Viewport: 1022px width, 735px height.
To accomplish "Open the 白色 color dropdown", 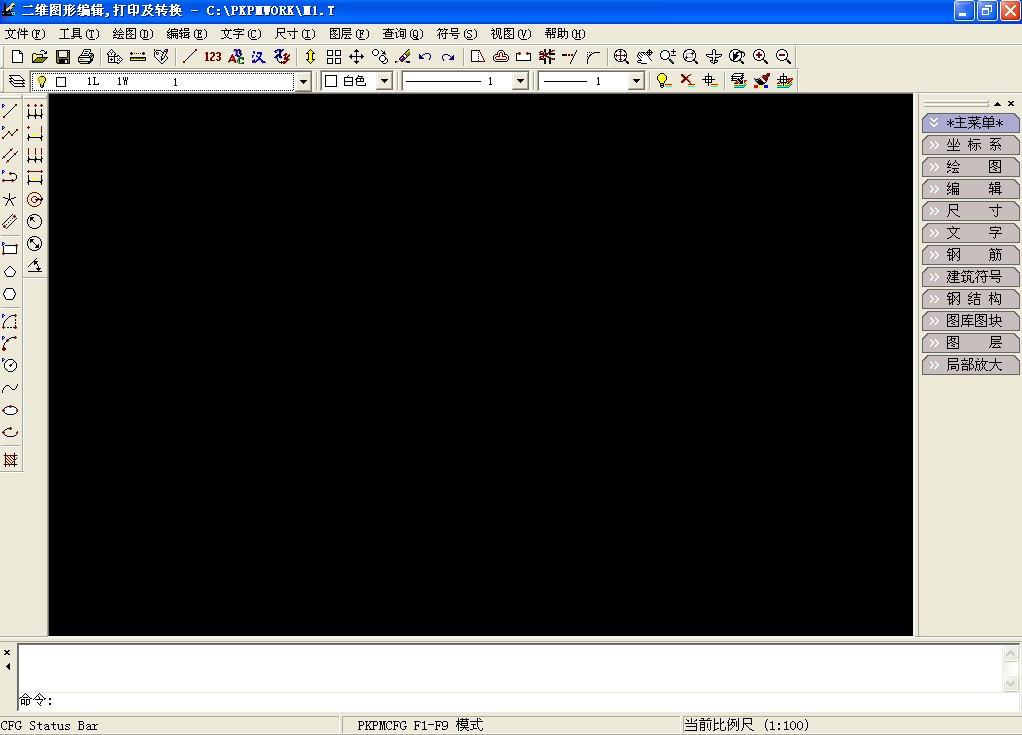I will [384, 82].
